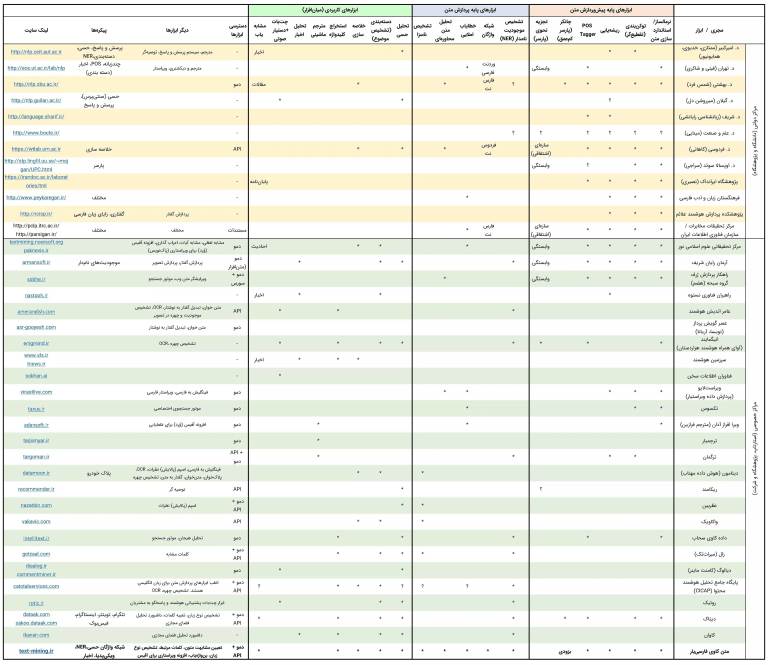Open the targoman.ir link

[36, 457]
